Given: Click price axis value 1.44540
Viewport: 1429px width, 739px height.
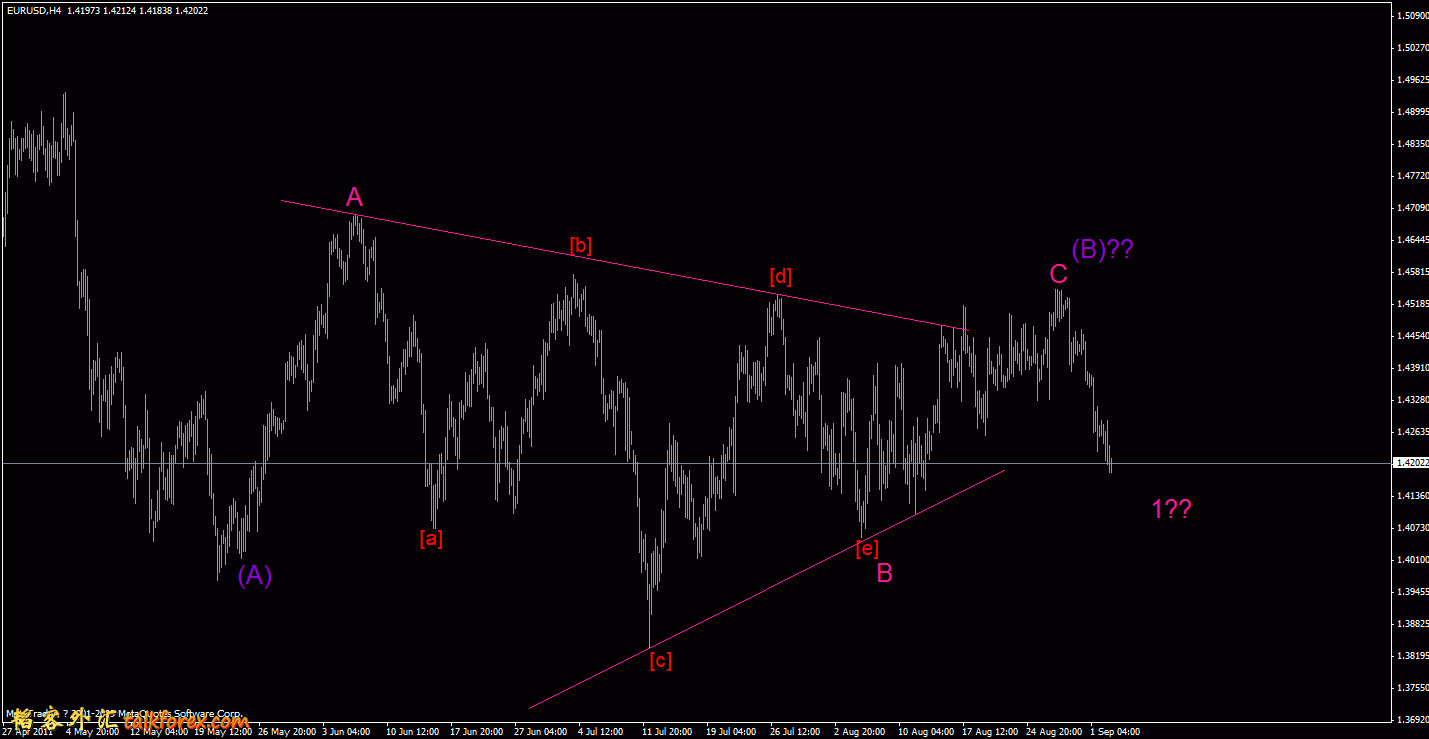Looking at the screenshot, I should [1412, 336].
